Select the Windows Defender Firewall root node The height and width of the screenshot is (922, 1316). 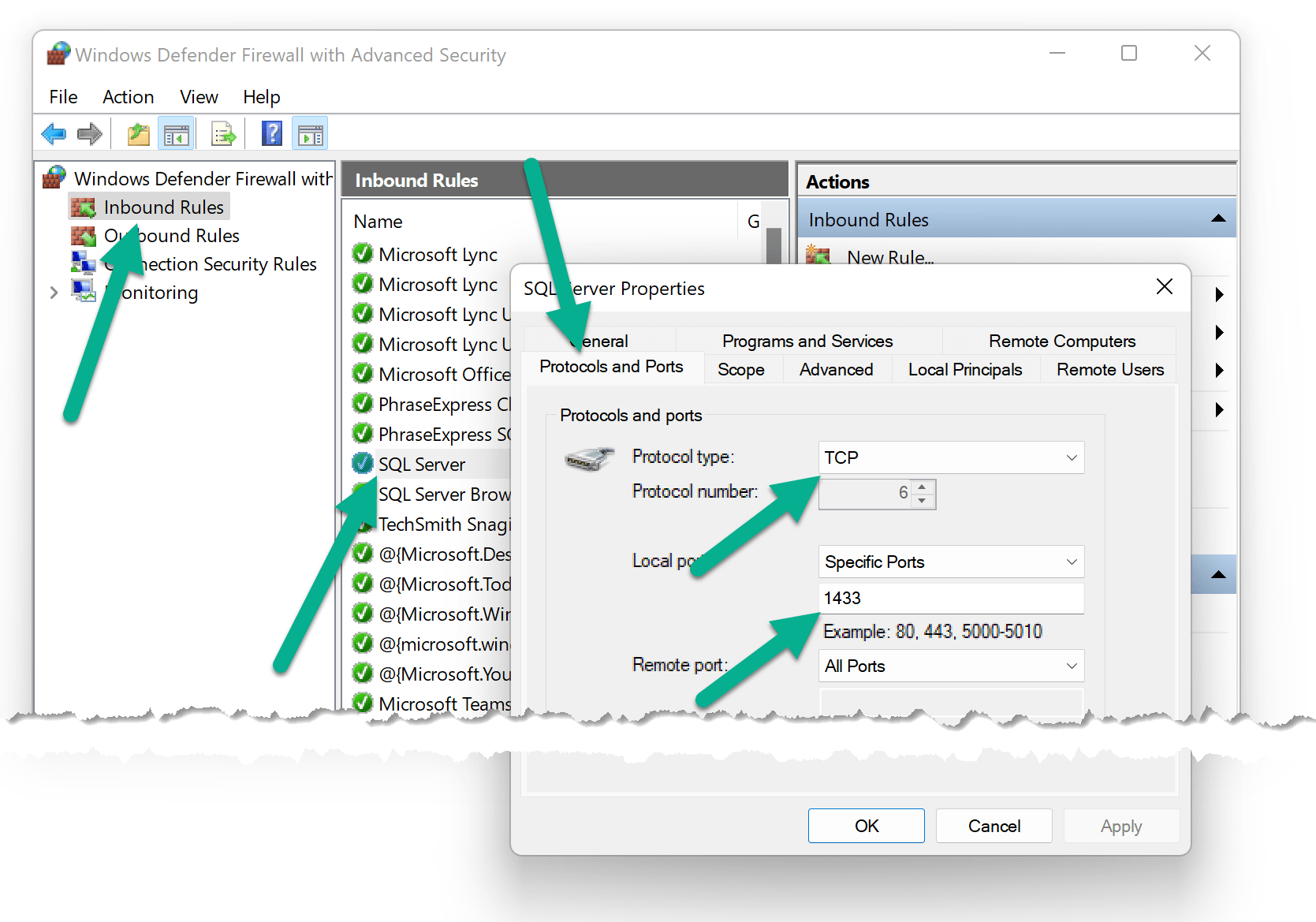[188, 179]
